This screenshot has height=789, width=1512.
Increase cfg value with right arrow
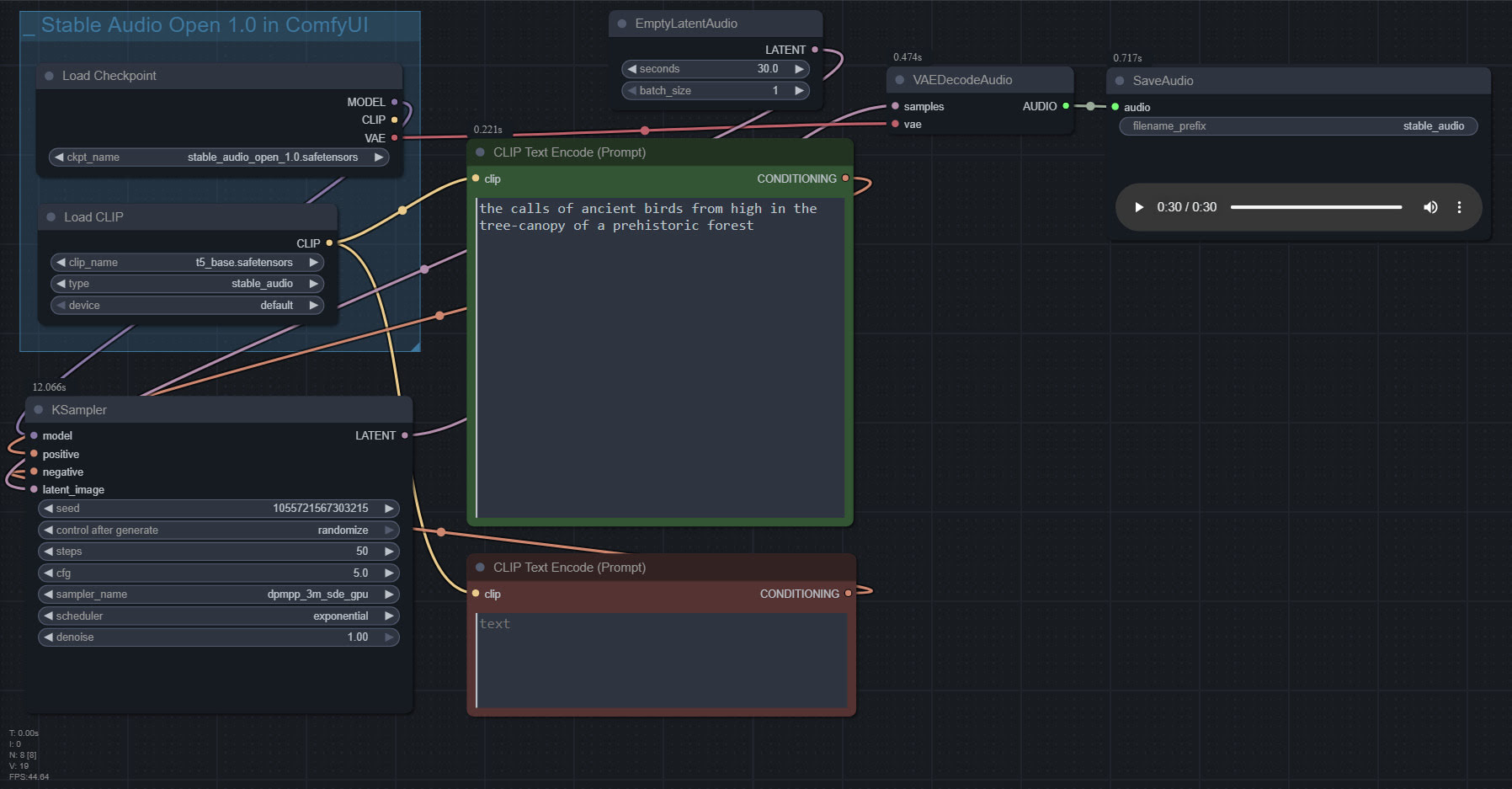coord(389,573)
